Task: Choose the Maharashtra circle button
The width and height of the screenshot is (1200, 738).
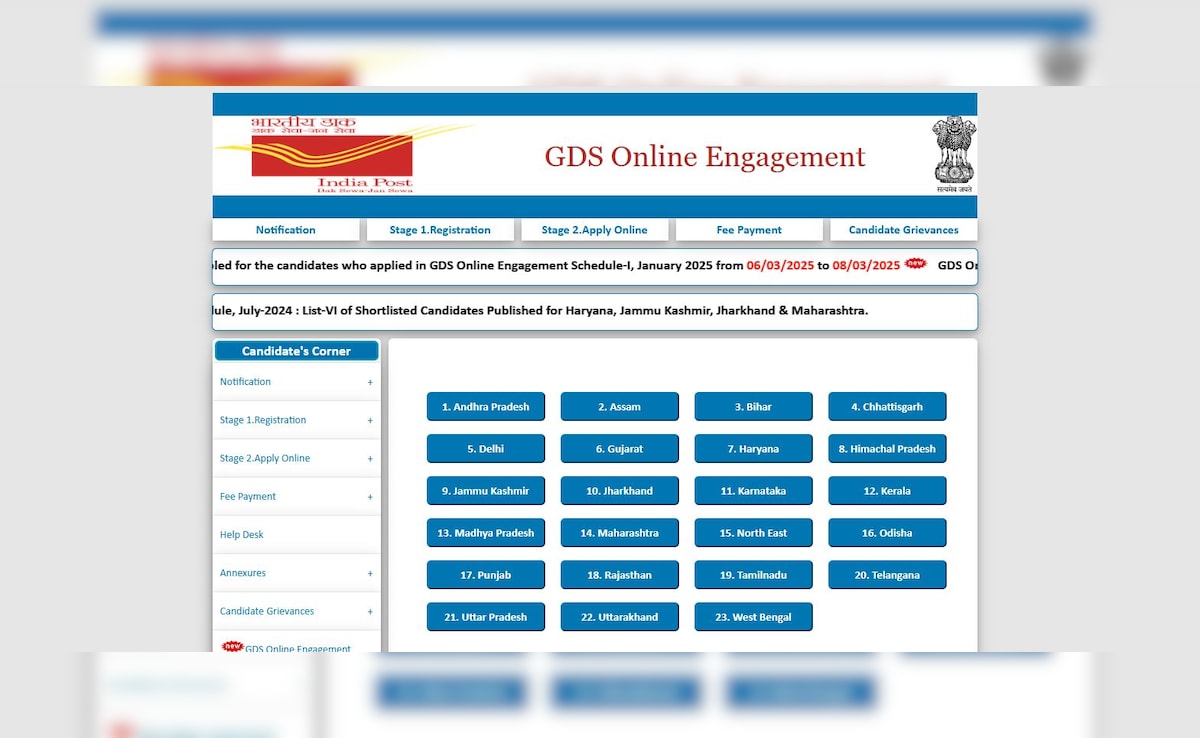Action: pos(619,533)
